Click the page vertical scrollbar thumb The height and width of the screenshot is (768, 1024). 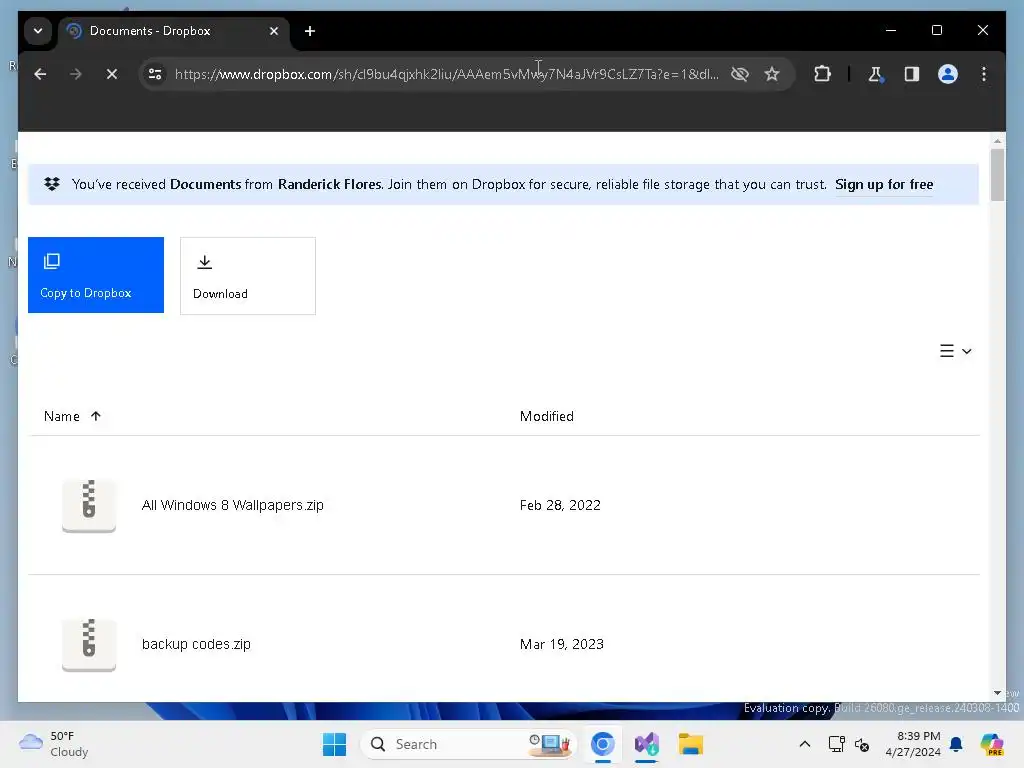coord(997,175)
